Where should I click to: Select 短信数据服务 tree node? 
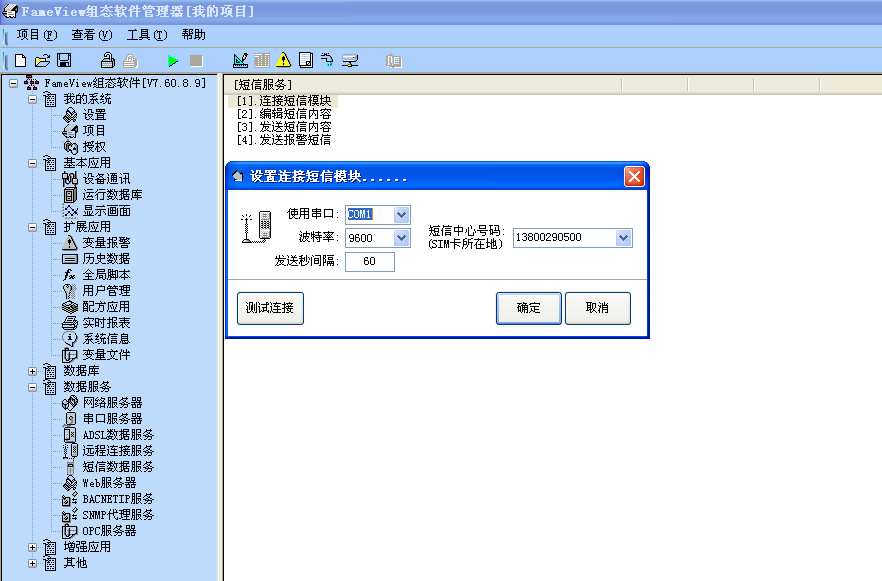click(118, 466)
